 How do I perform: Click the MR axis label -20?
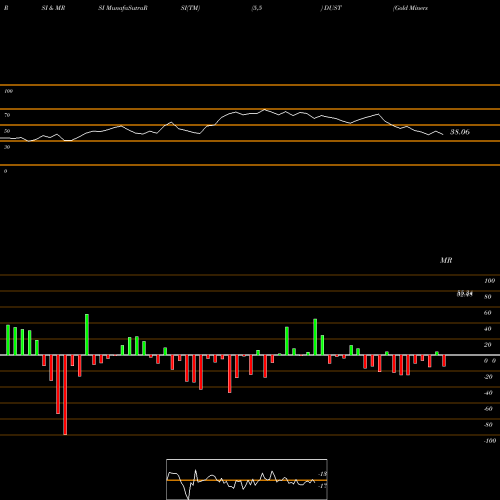[488, 377]
